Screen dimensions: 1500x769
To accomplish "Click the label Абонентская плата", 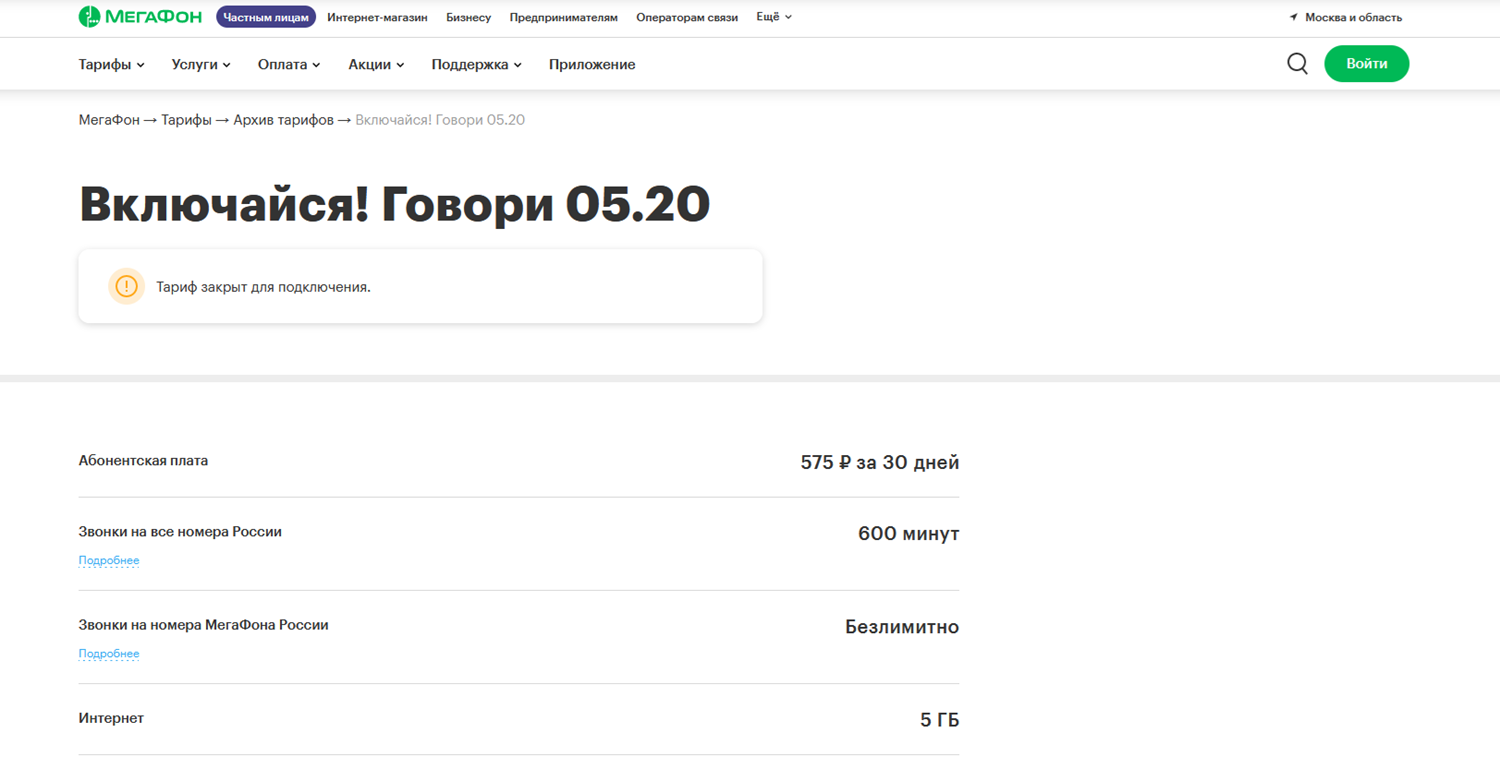I will [143, 461].
